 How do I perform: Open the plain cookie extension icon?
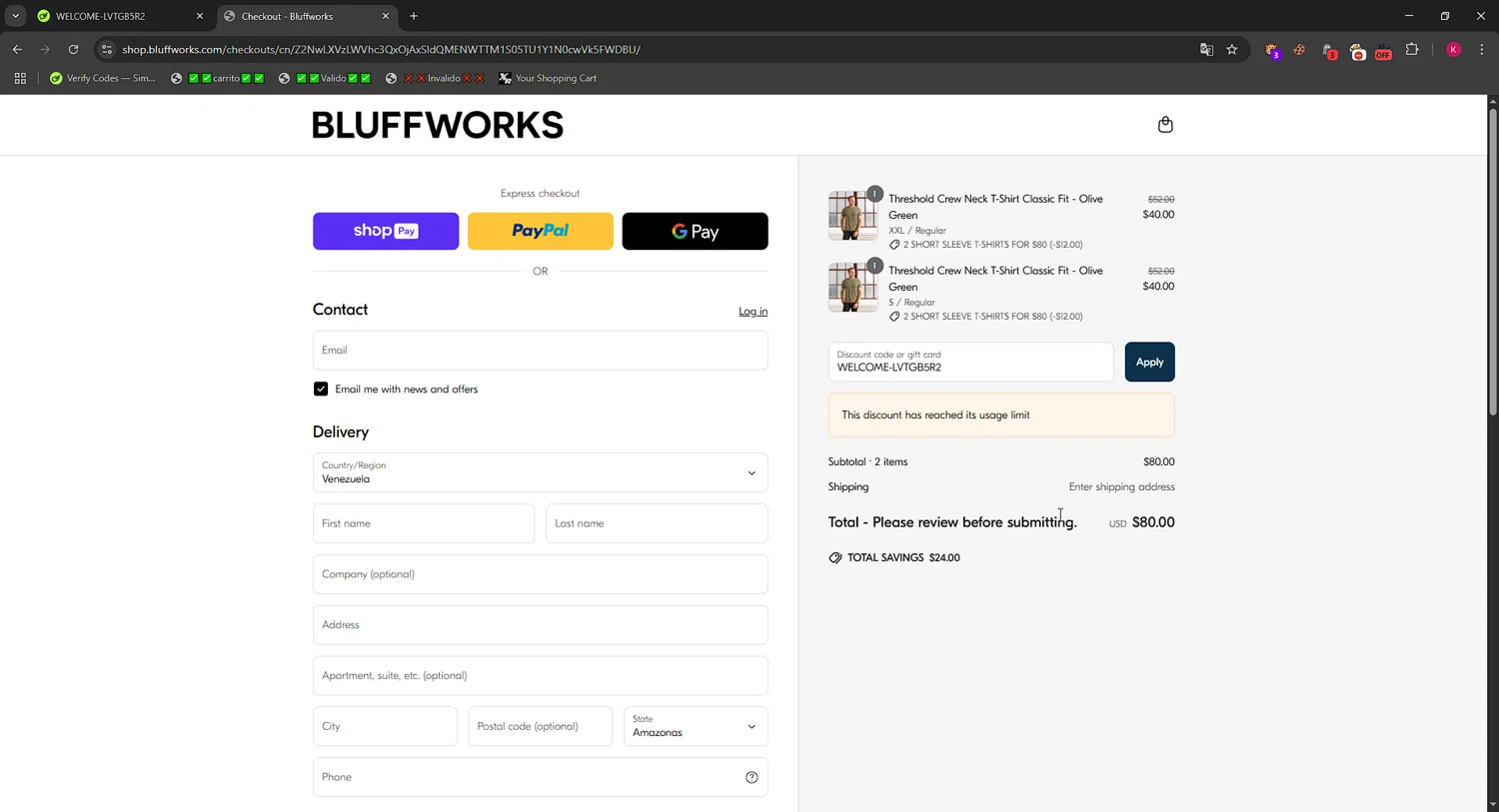click(1299, 50)
